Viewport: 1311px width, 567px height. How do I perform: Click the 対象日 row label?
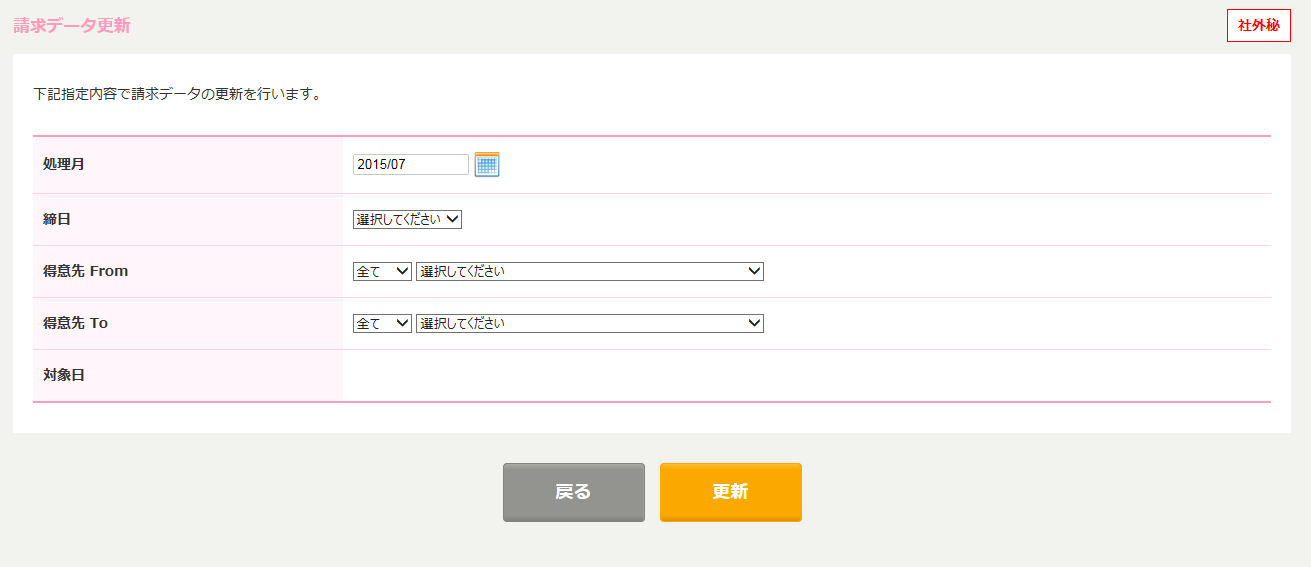[64, 375]
